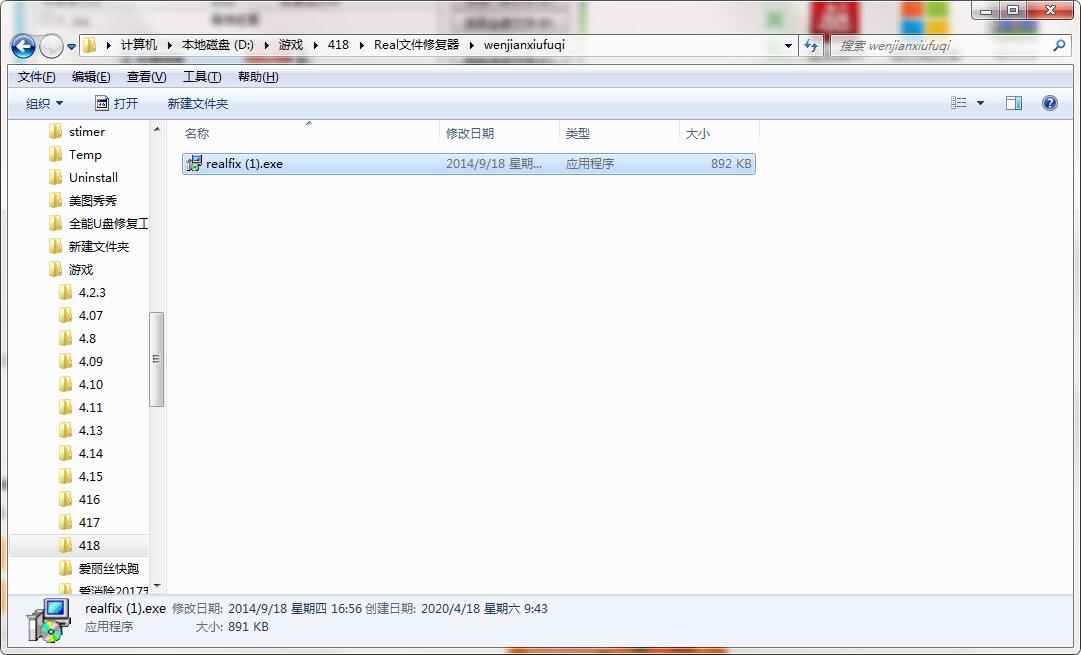1081x655 pixels.
Task: Click the sidebar scroll up arrow
Action: coord(156,130)
